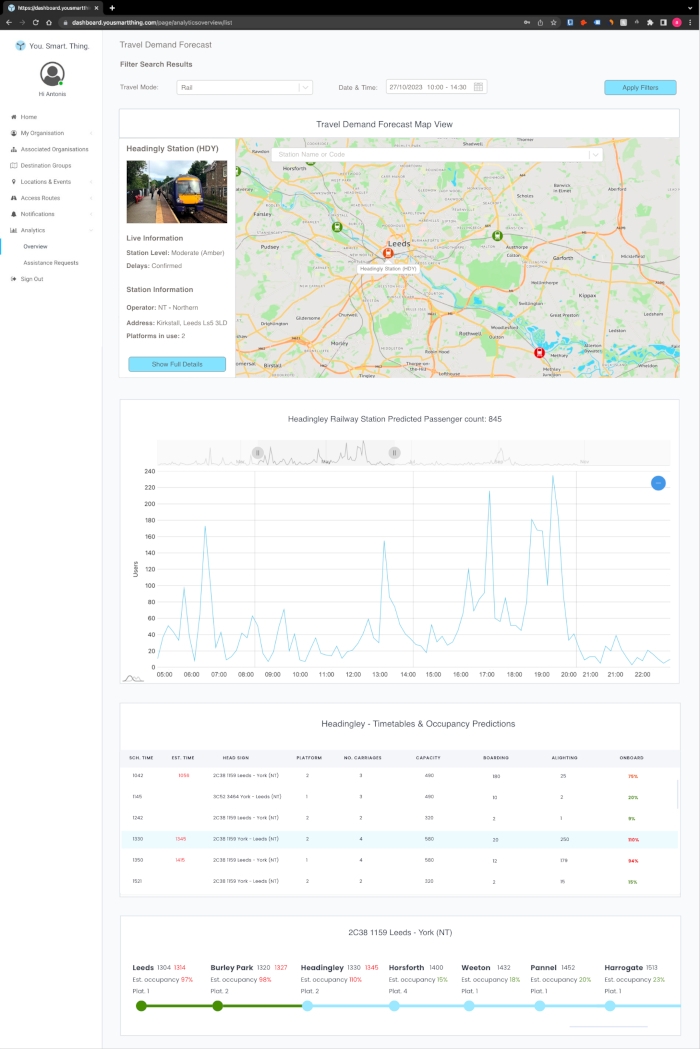The height and width of the screenshot is (1049, 700).
Task: Click the Analytics bar chart item
Action: [28, 230]
